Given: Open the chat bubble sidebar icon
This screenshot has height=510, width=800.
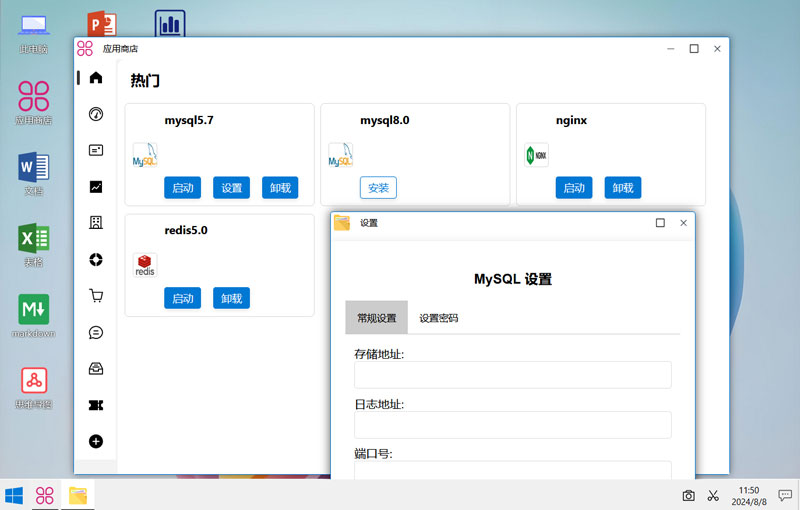Looking at the screenshot, I should pos(96,333).
